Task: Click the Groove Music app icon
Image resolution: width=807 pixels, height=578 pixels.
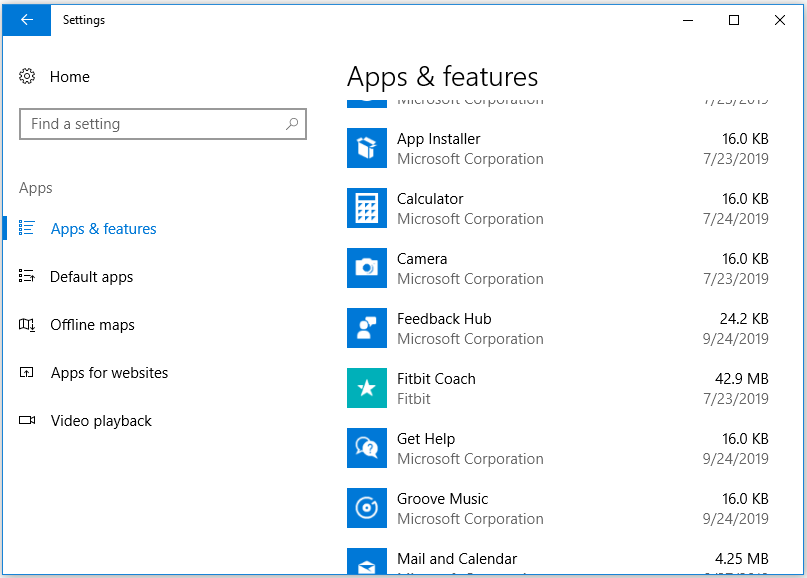Action: click(x=366, y=508)
